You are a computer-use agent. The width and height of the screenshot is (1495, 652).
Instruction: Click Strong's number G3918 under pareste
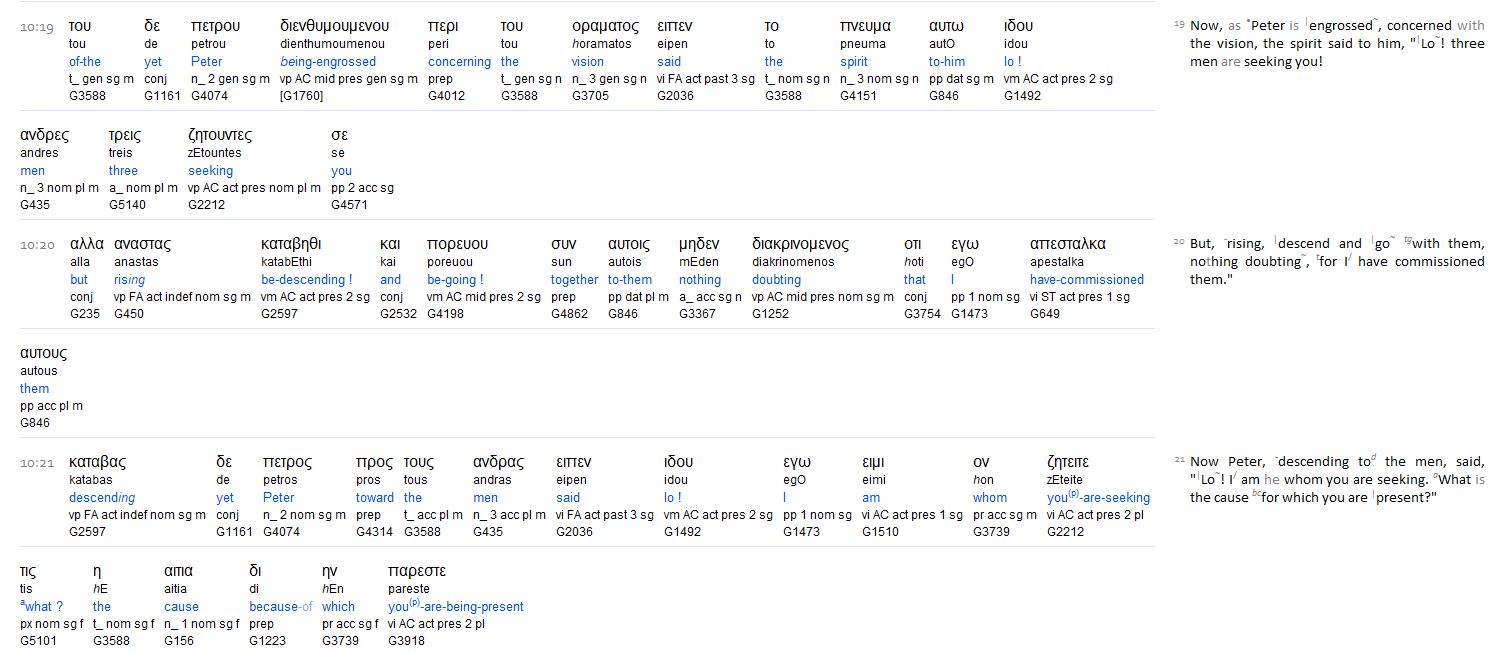click(x=405, y=641)
